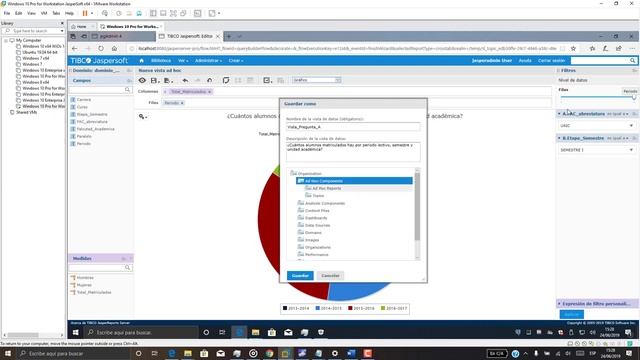Click the Cerrar sesión link

[x=551, y=61]
